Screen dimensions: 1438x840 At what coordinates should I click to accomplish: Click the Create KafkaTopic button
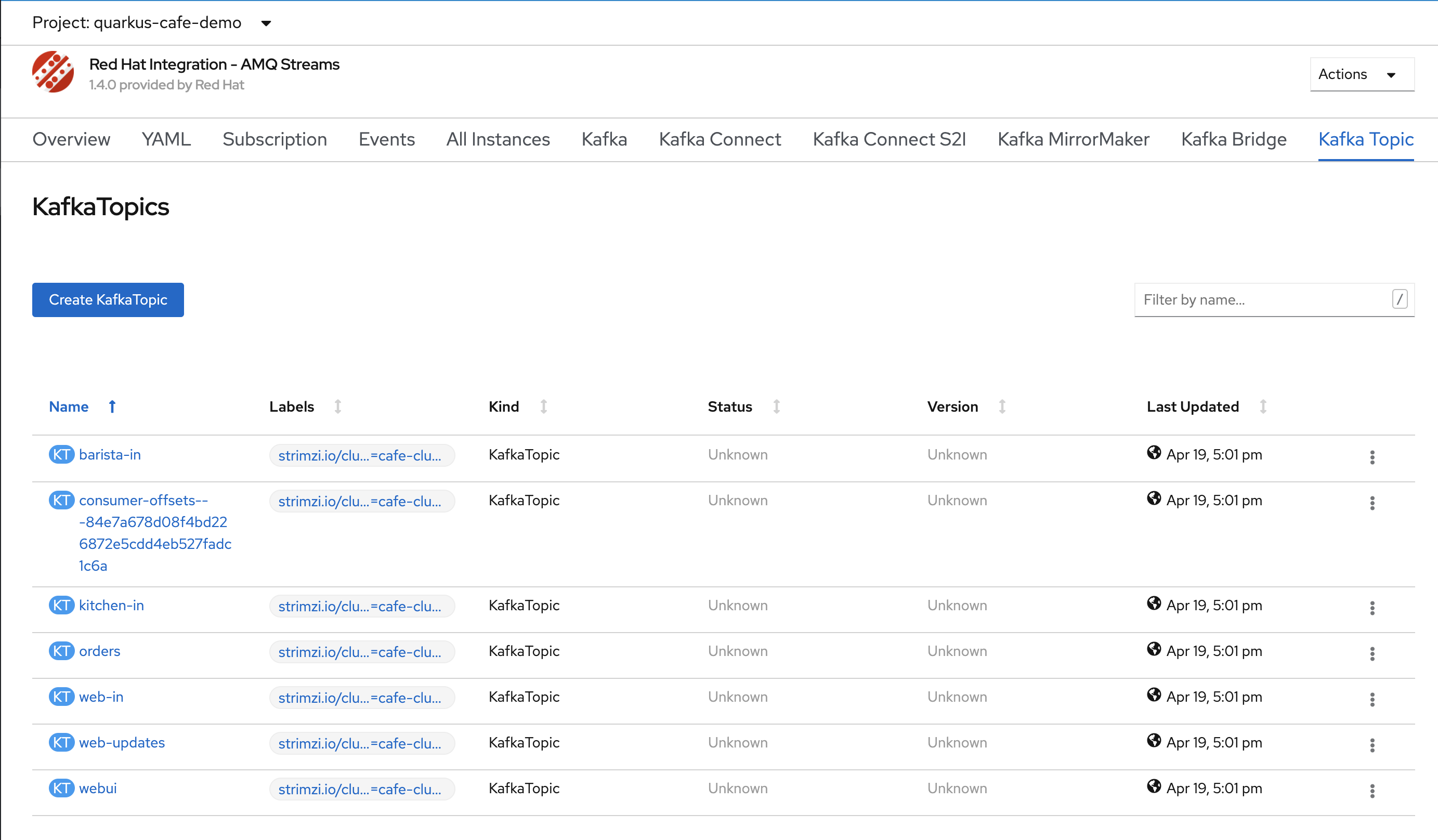(x=108, y=299)
